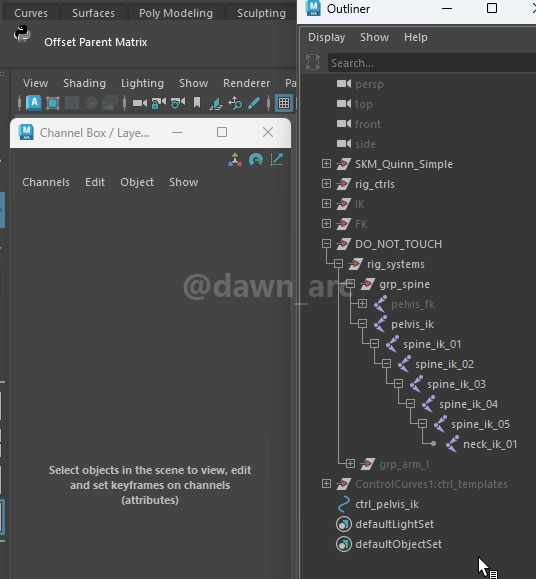The width and height of the screenshot is (536, 579).
Task: Click the Outliner search field
Action: tap(432, 63)
